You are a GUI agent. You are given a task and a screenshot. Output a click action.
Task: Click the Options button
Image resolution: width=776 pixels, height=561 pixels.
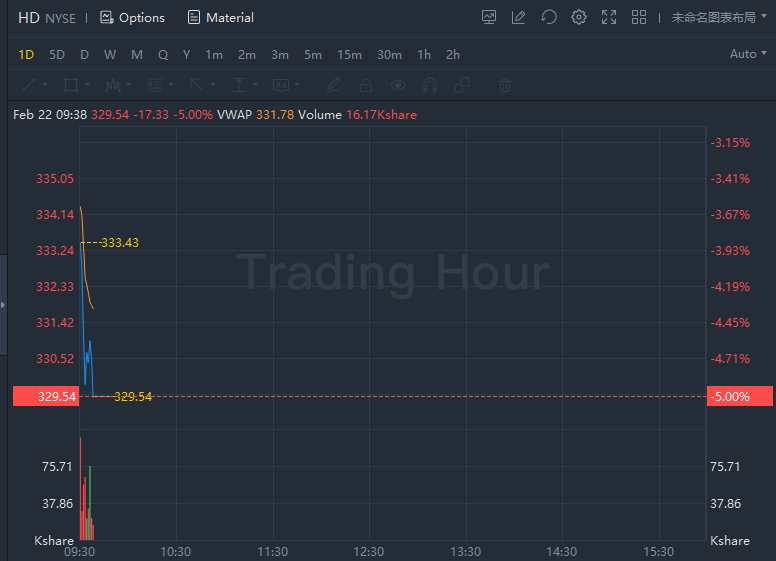coord(132,17)
